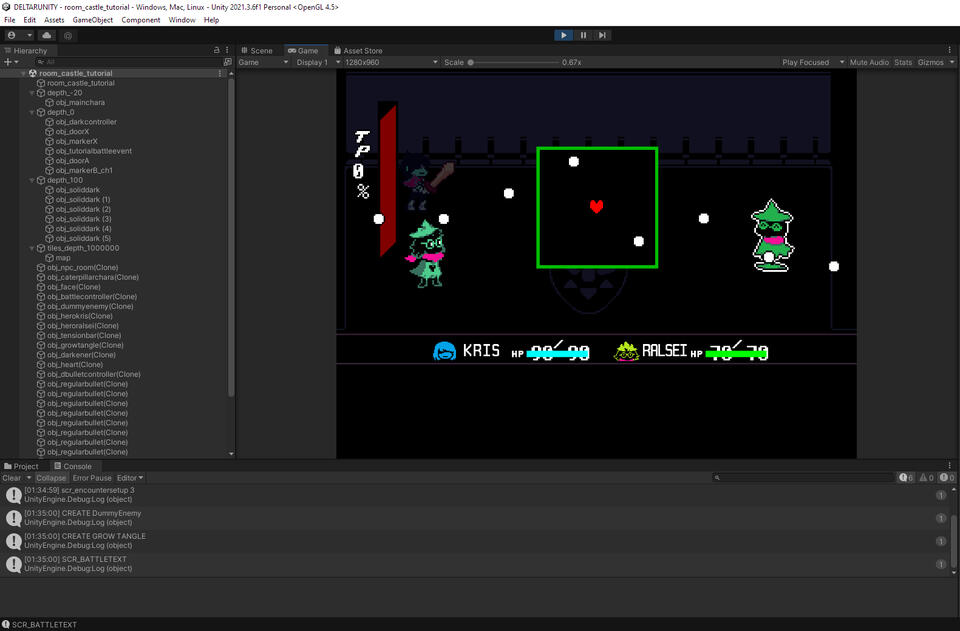Collapse the depth_100 tree node
The image size is (960, 631).
(x=32, y=180)
